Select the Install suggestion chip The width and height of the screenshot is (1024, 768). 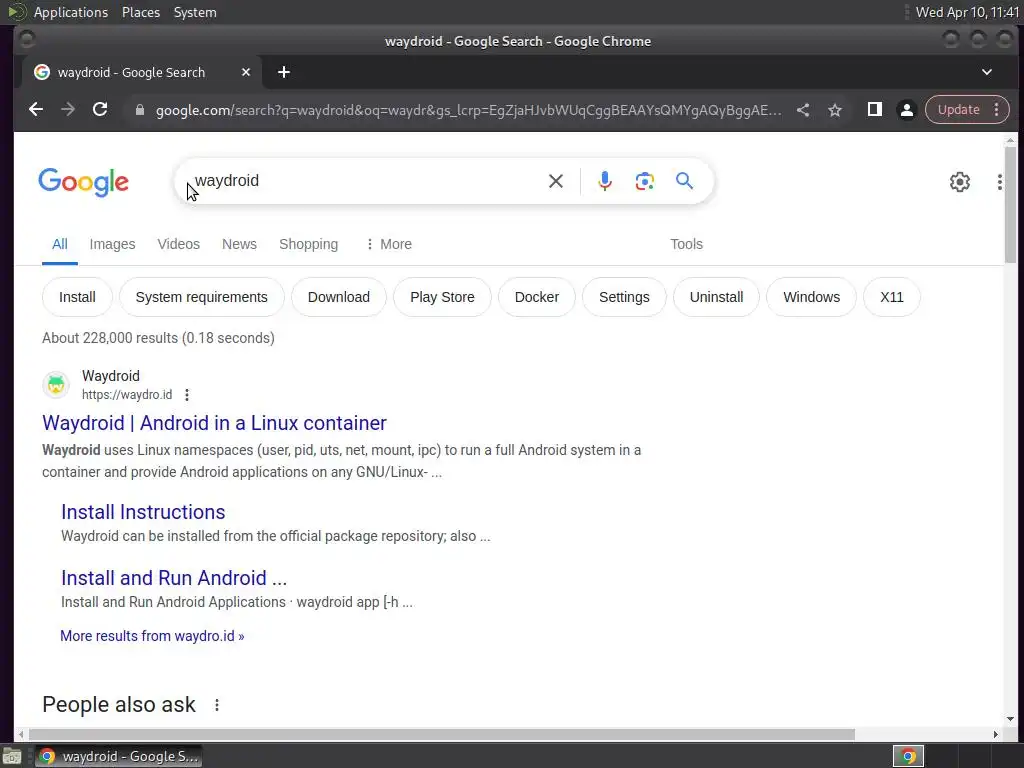coord(77,297)
